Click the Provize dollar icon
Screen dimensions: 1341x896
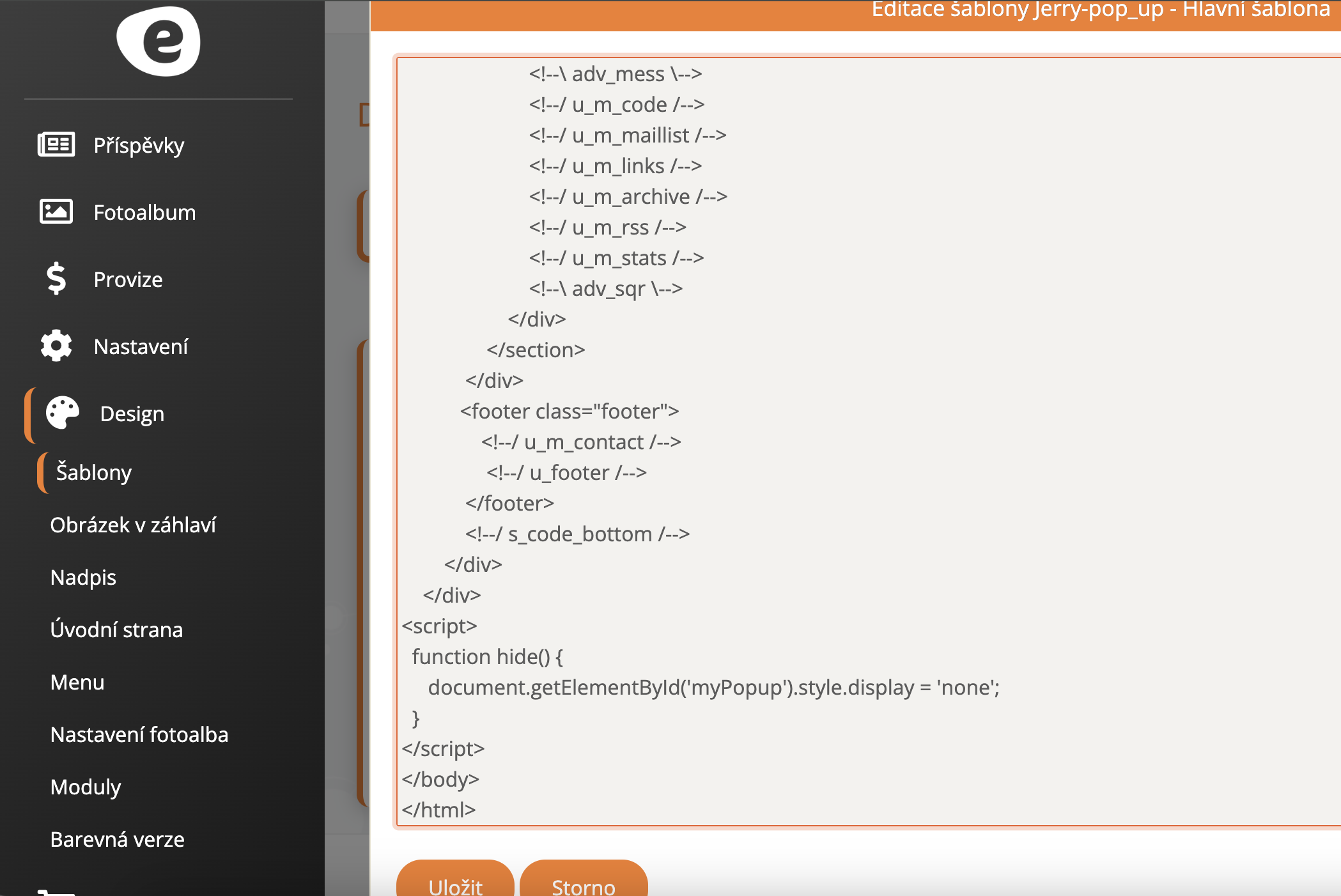[56, 279]
